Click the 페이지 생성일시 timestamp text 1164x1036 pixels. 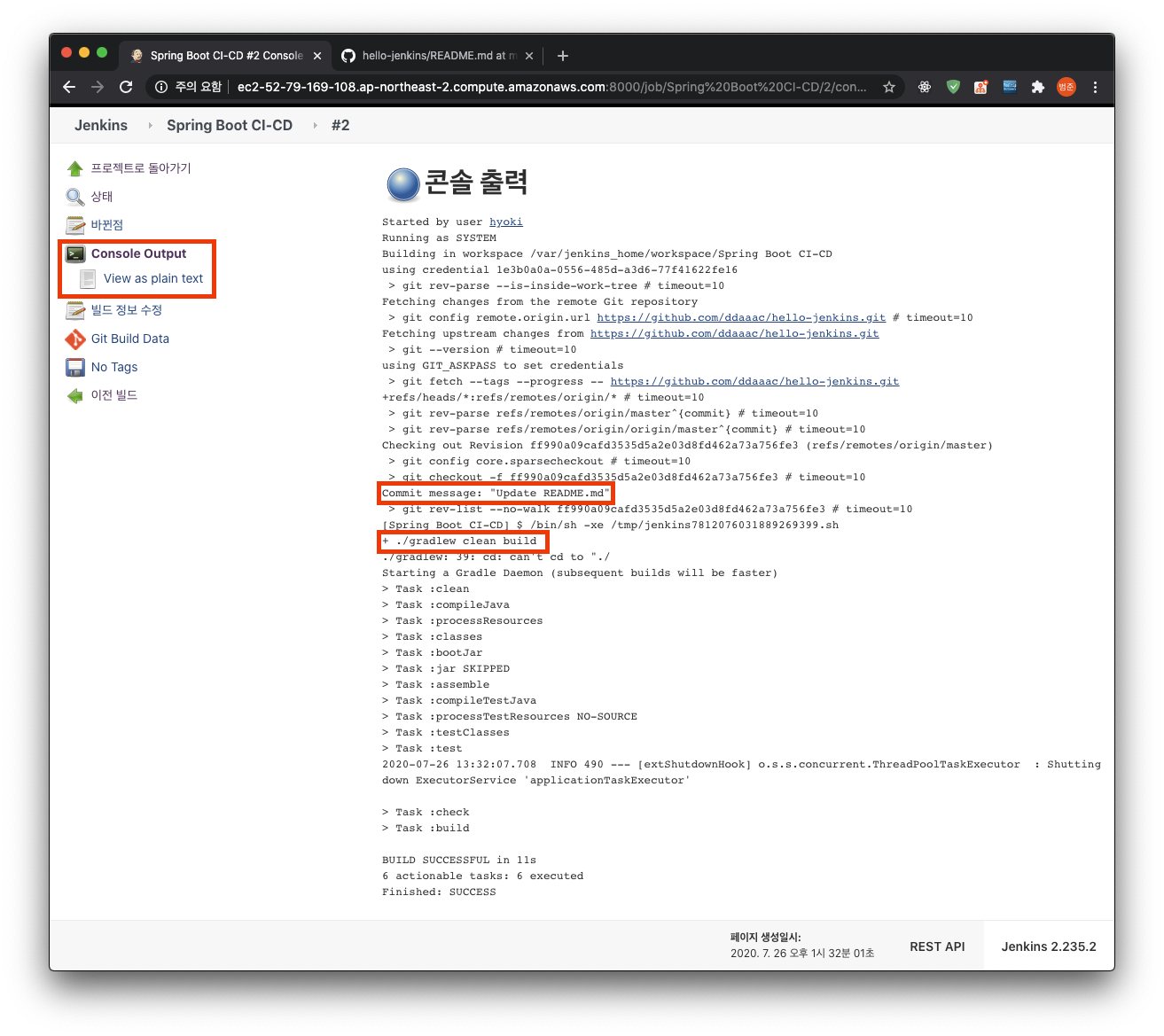click(x=802, y=946)
